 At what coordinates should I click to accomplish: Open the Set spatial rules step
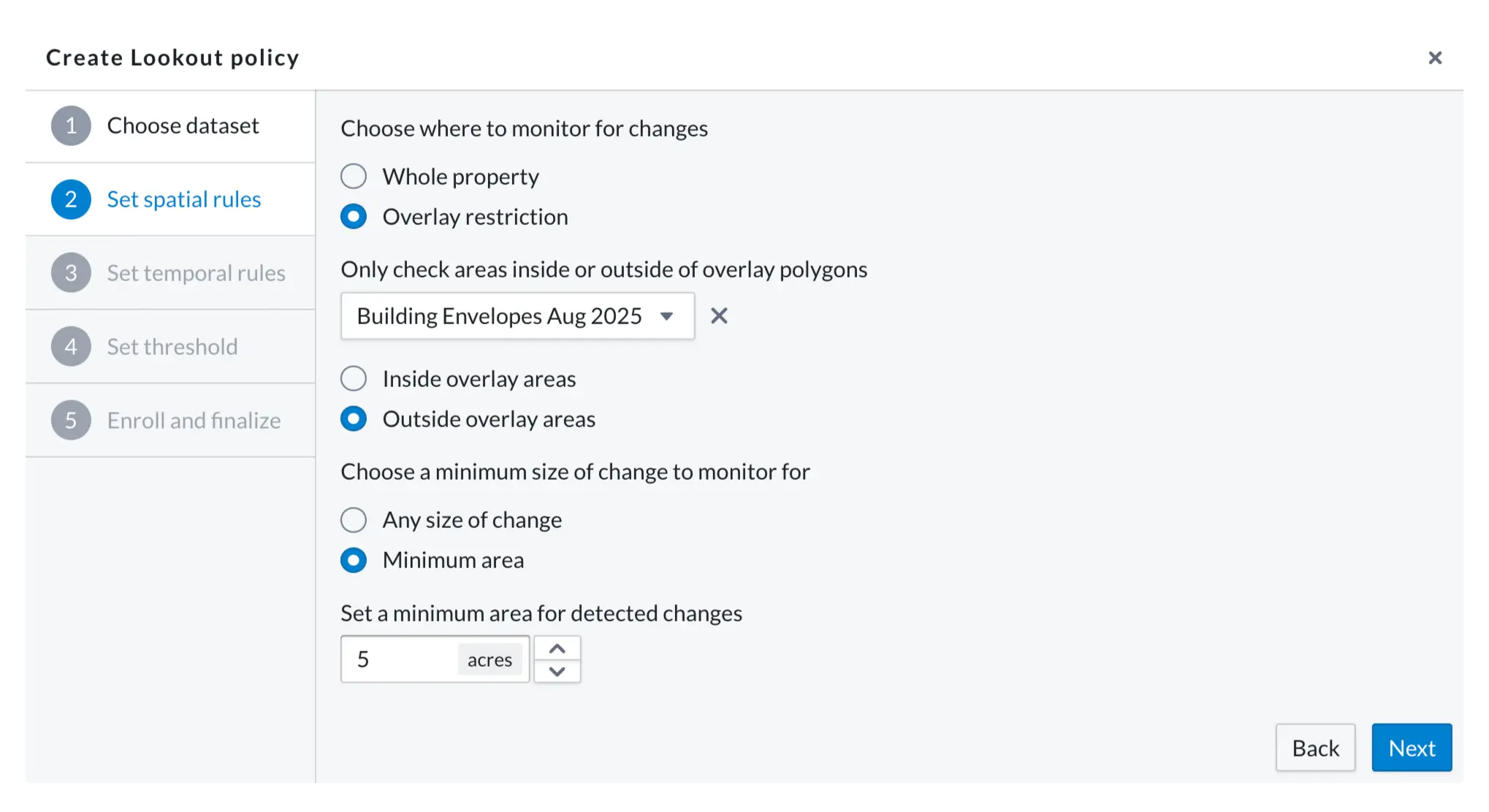pos(183,199)
